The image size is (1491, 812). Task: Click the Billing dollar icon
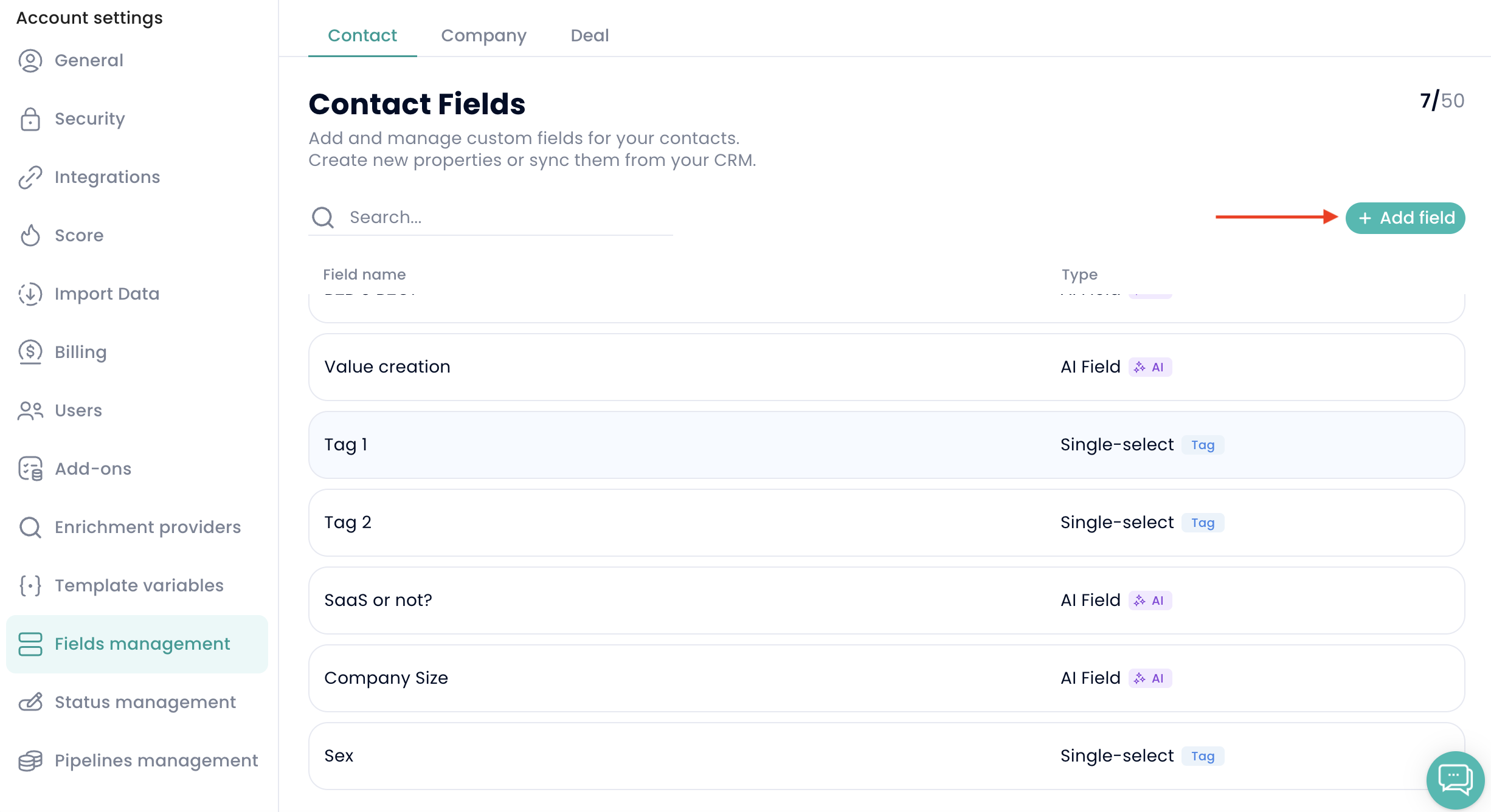[30, 353]
